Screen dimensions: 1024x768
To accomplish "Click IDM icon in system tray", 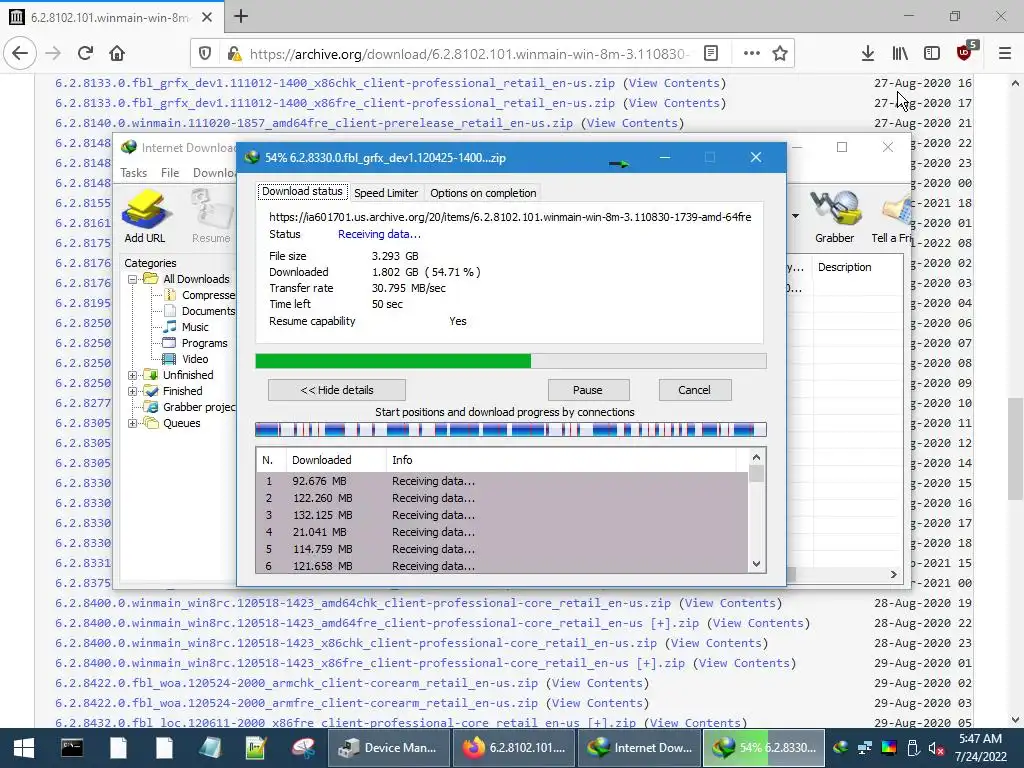I will (x=840, y=748).
